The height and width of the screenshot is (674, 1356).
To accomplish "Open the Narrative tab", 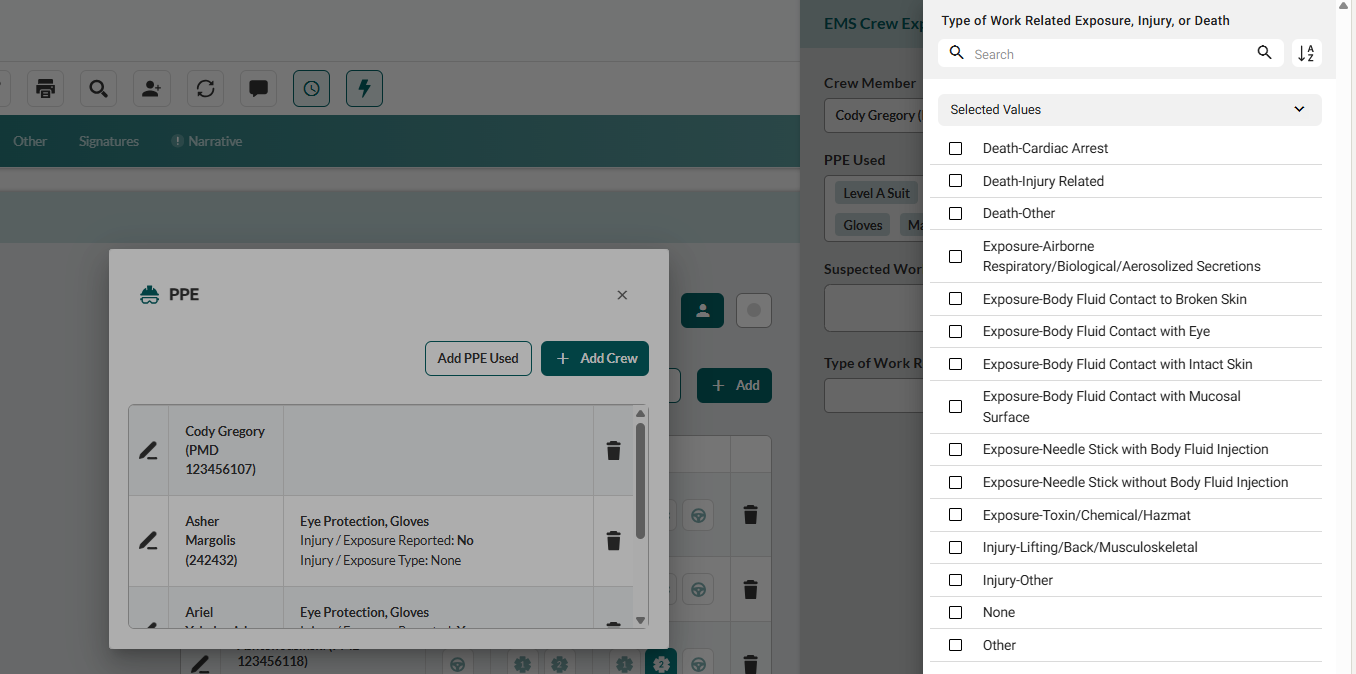I will [x=214, y=141].
